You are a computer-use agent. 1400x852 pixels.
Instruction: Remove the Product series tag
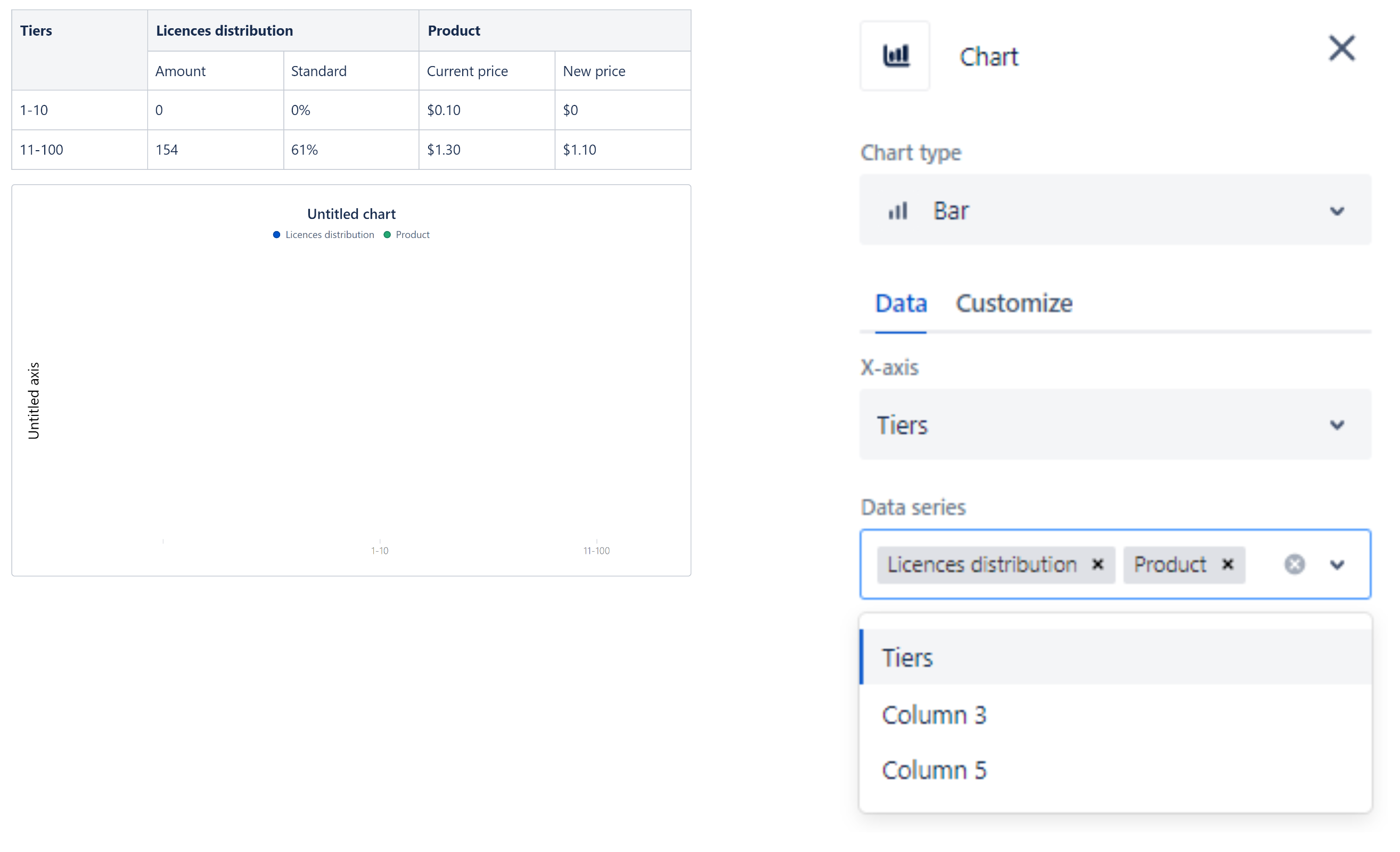coord(1227,564)
